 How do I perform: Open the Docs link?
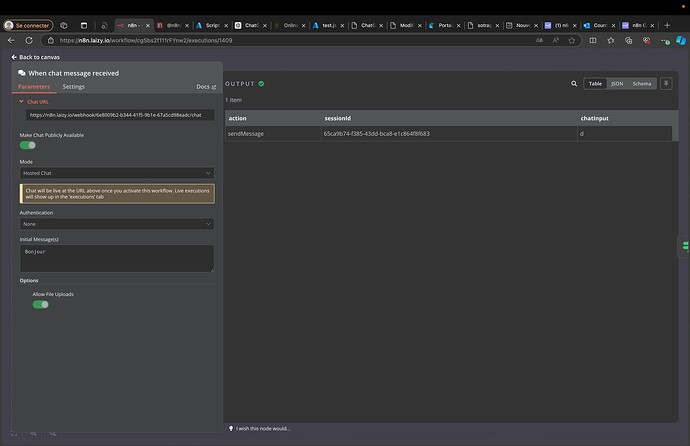pos(206,87)
